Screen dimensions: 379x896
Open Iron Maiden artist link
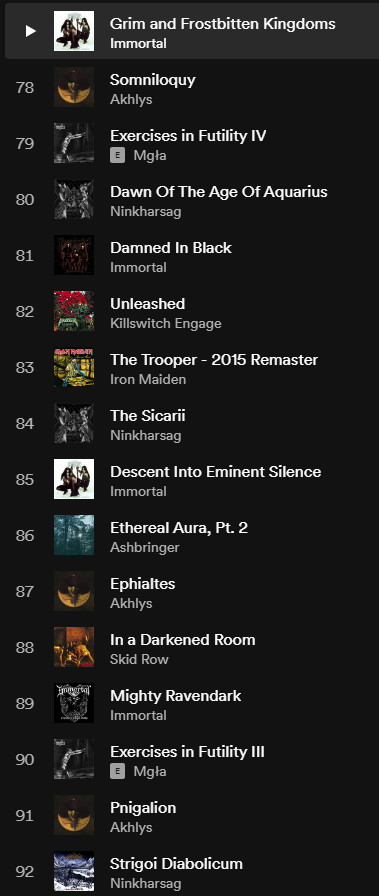click(148, 379)
